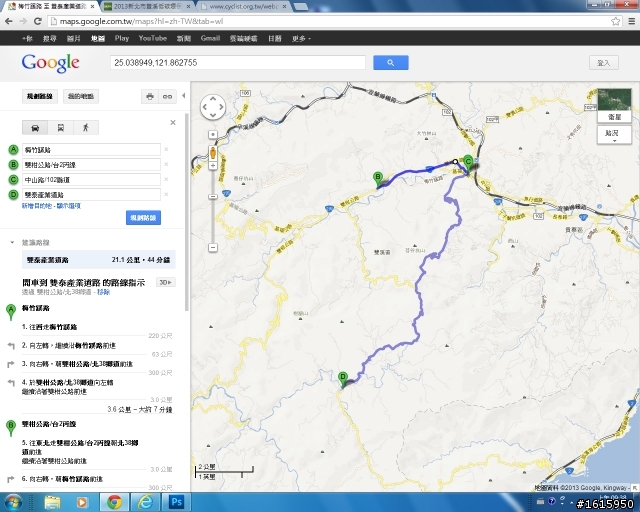Select driving mode car icon
This screenshot has height=512, width=640.
[35, 128]
